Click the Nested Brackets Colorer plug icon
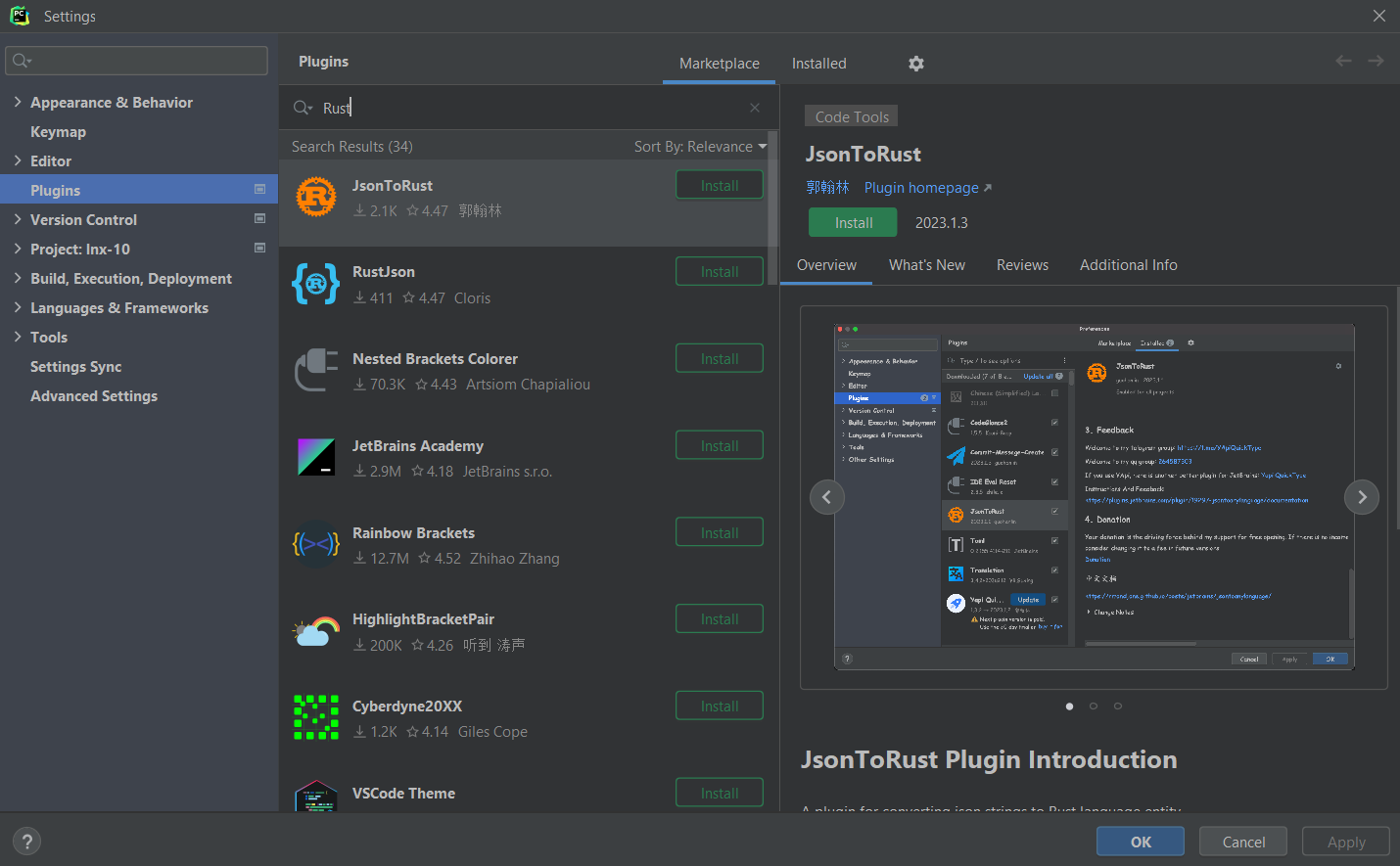This screenshot has height=866, width=1400. coord(316,371)
